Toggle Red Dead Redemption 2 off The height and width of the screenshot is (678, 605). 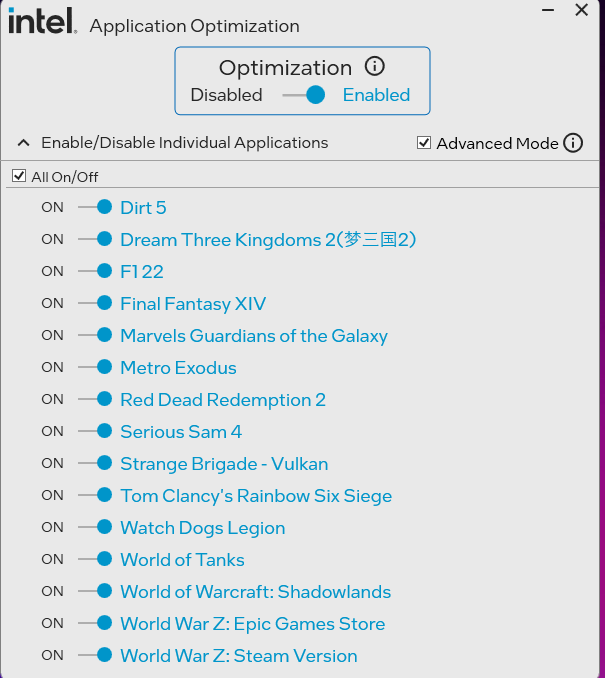point(96,399)
